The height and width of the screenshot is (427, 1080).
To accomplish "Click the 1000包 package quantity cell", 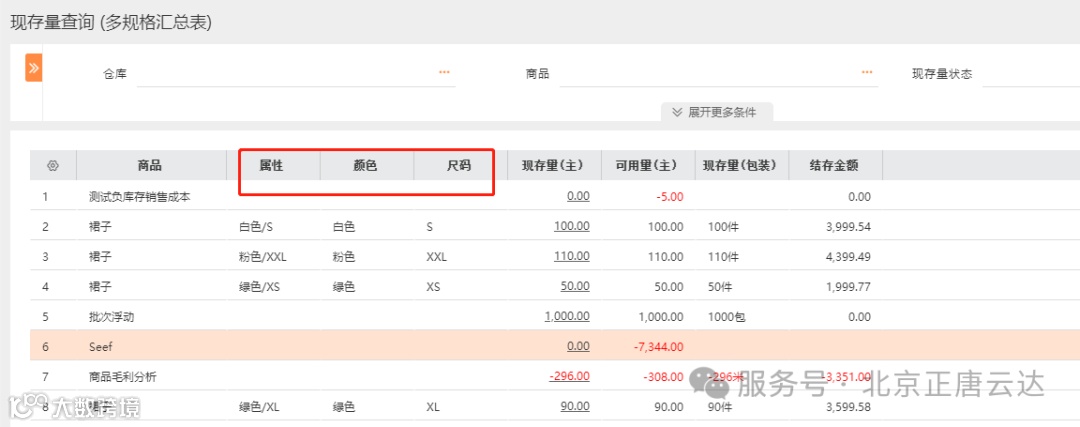I will point(727,317).
